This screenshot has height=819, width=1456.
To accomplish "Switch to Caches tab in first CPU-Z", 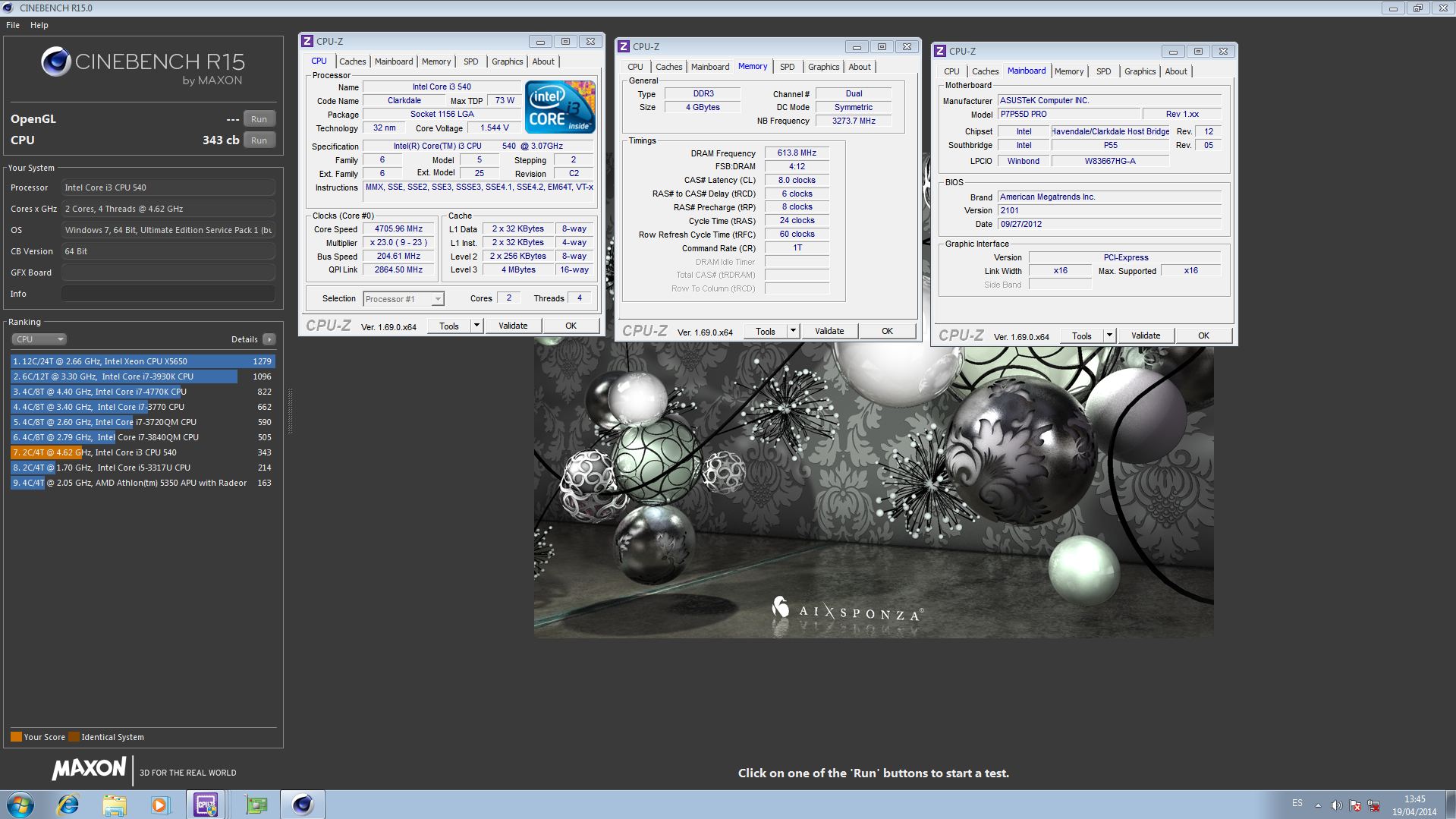I will (352, 61).
